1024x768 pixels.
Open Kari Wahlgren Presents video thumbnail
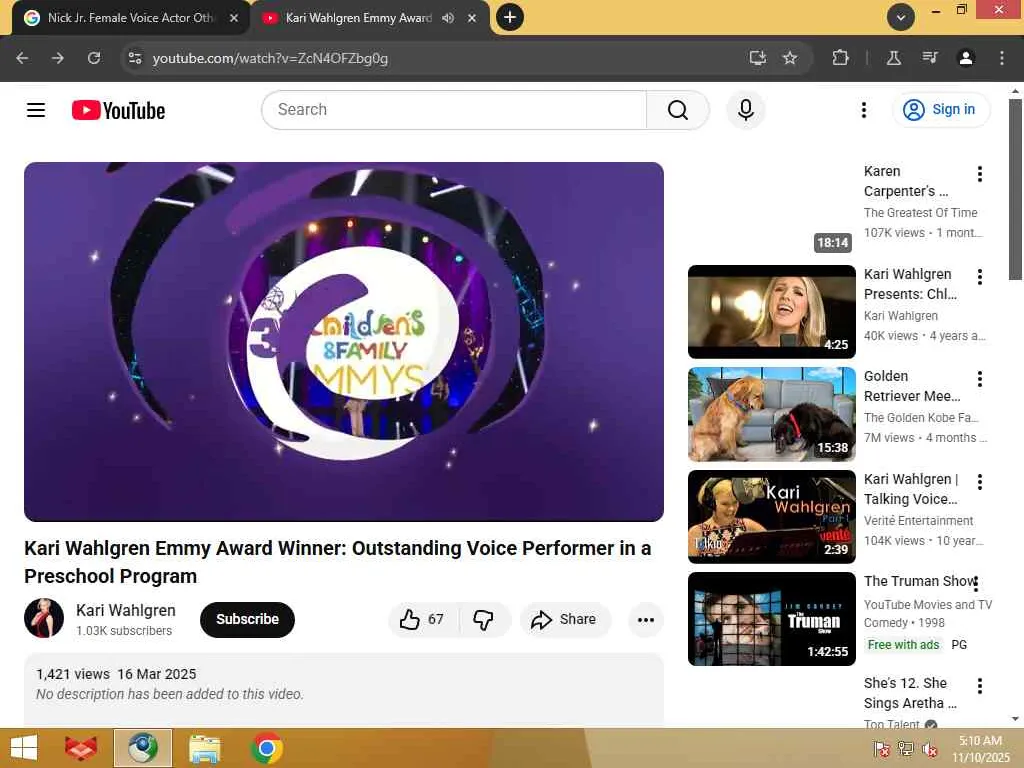point(771,312)
